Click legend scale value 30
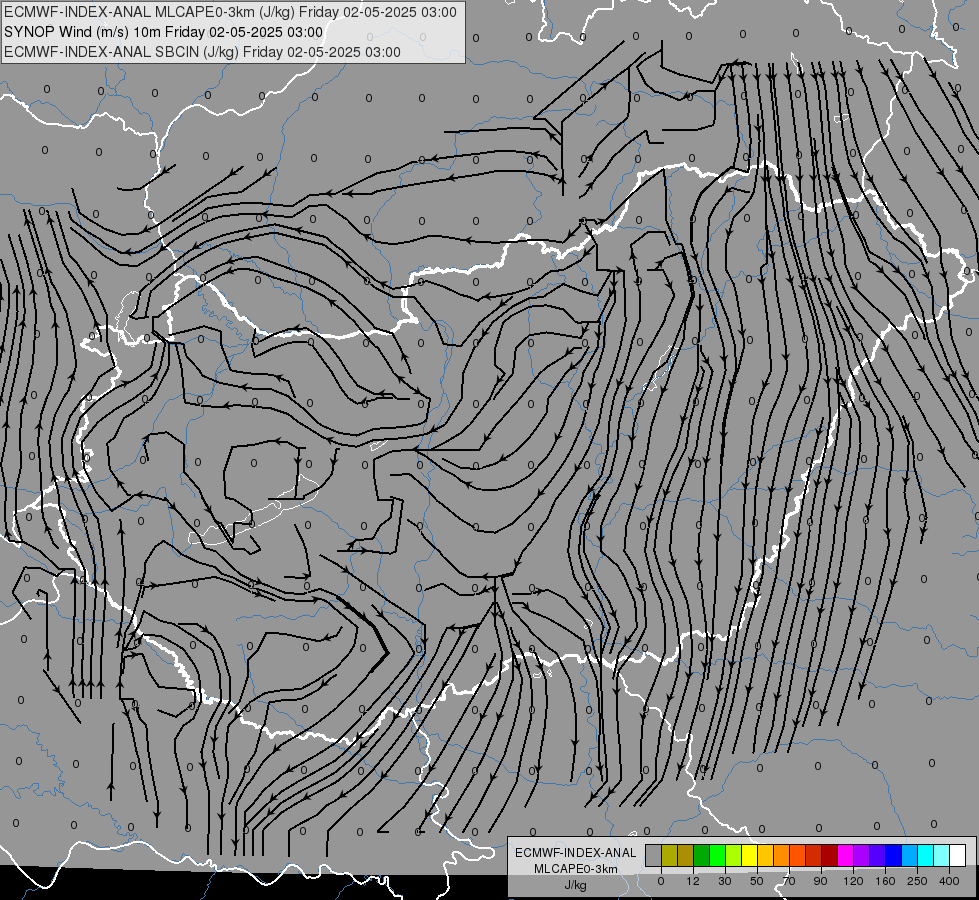This screenshot has width=979, height=900. [x=725, y=881]
